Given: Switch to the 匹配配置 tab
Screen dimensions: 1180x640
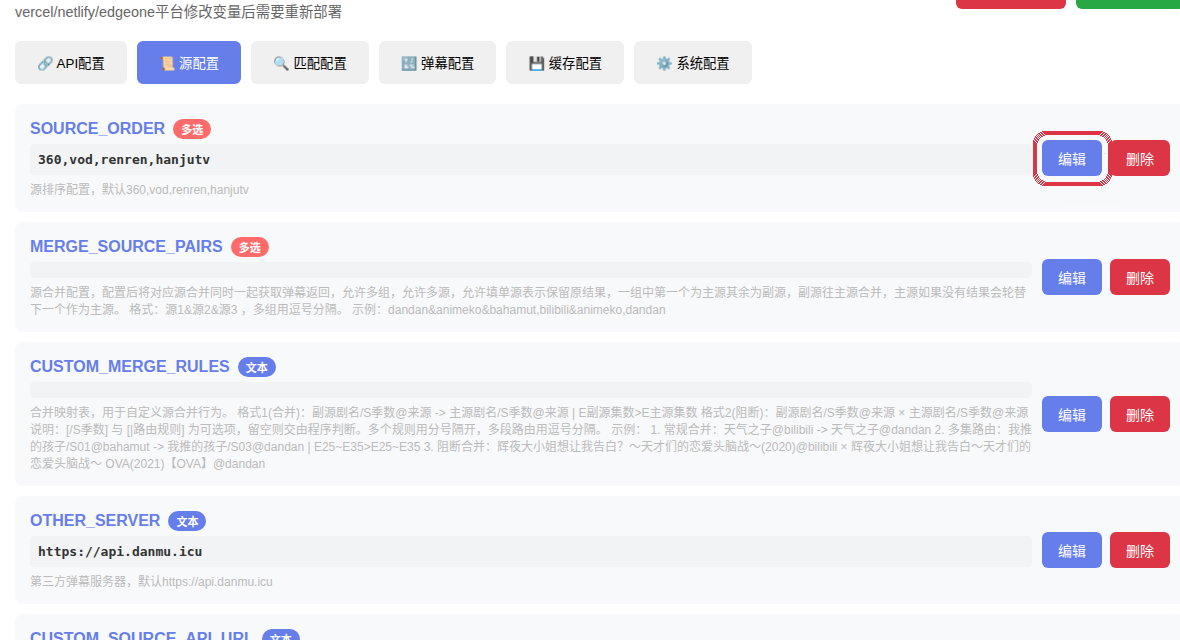Looking at the screenshot, I should [x=310, y=62].
